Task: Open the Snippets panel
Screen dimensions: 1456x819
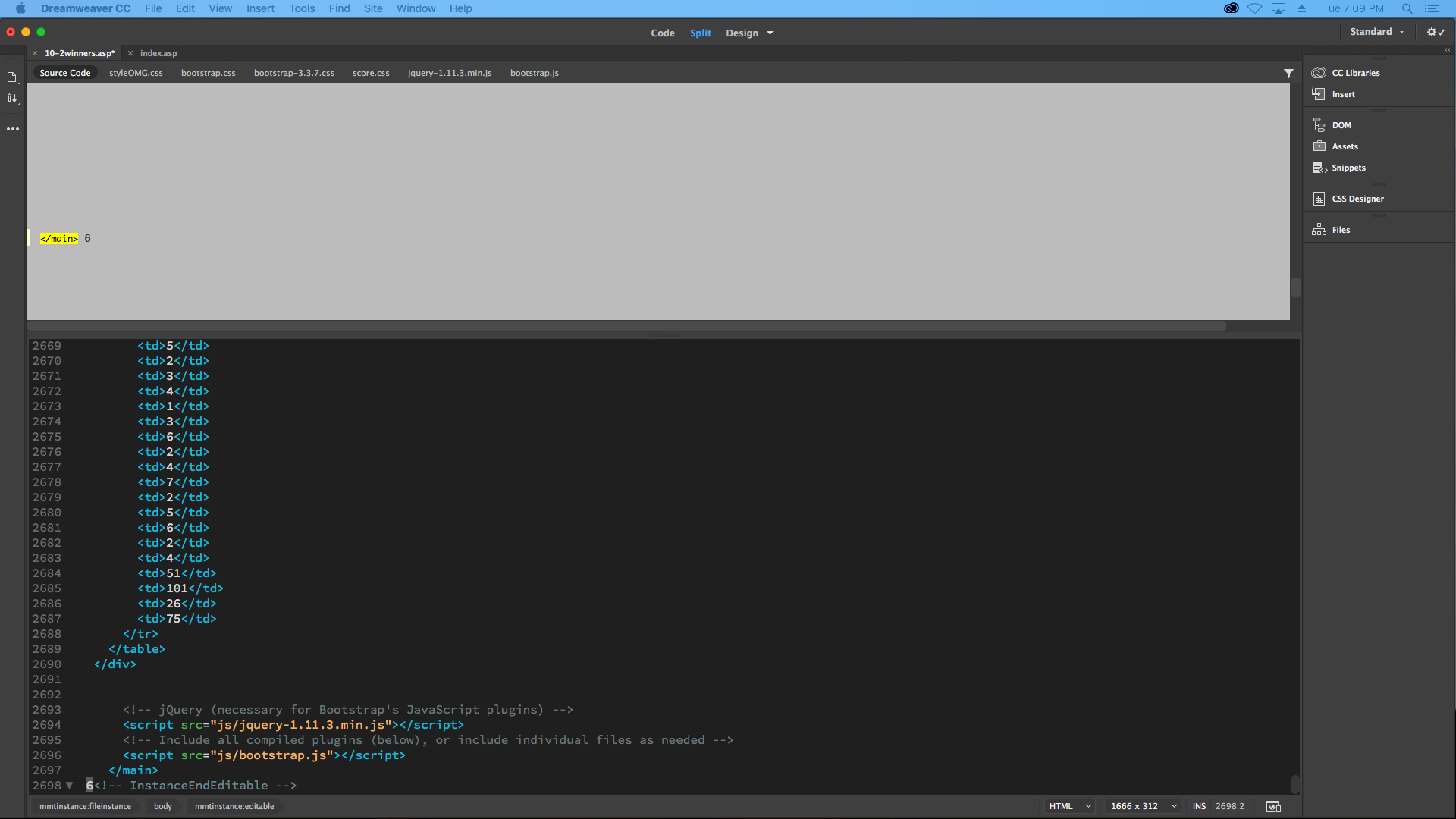Action: tap(1349, 167)
